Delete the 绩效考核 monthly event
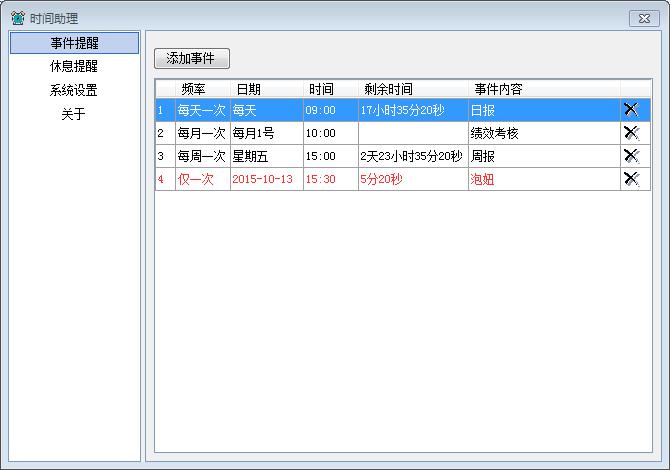 [630, 133]
